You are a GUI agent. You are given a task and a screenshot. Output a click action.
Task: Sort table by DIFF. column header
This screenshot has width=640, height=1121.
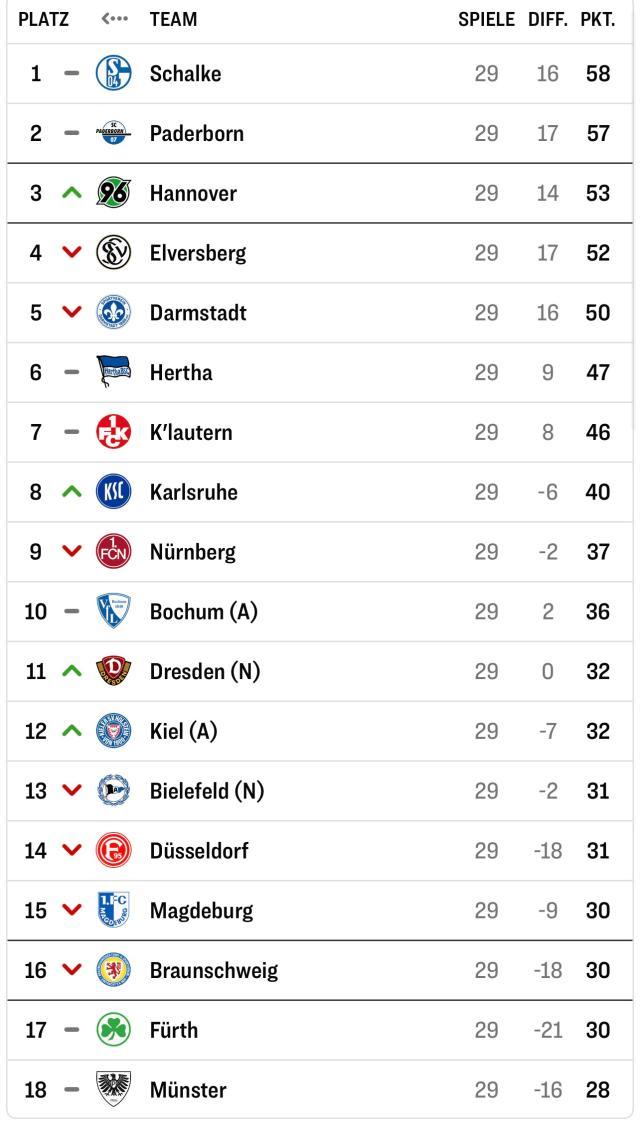pos(547,19)
